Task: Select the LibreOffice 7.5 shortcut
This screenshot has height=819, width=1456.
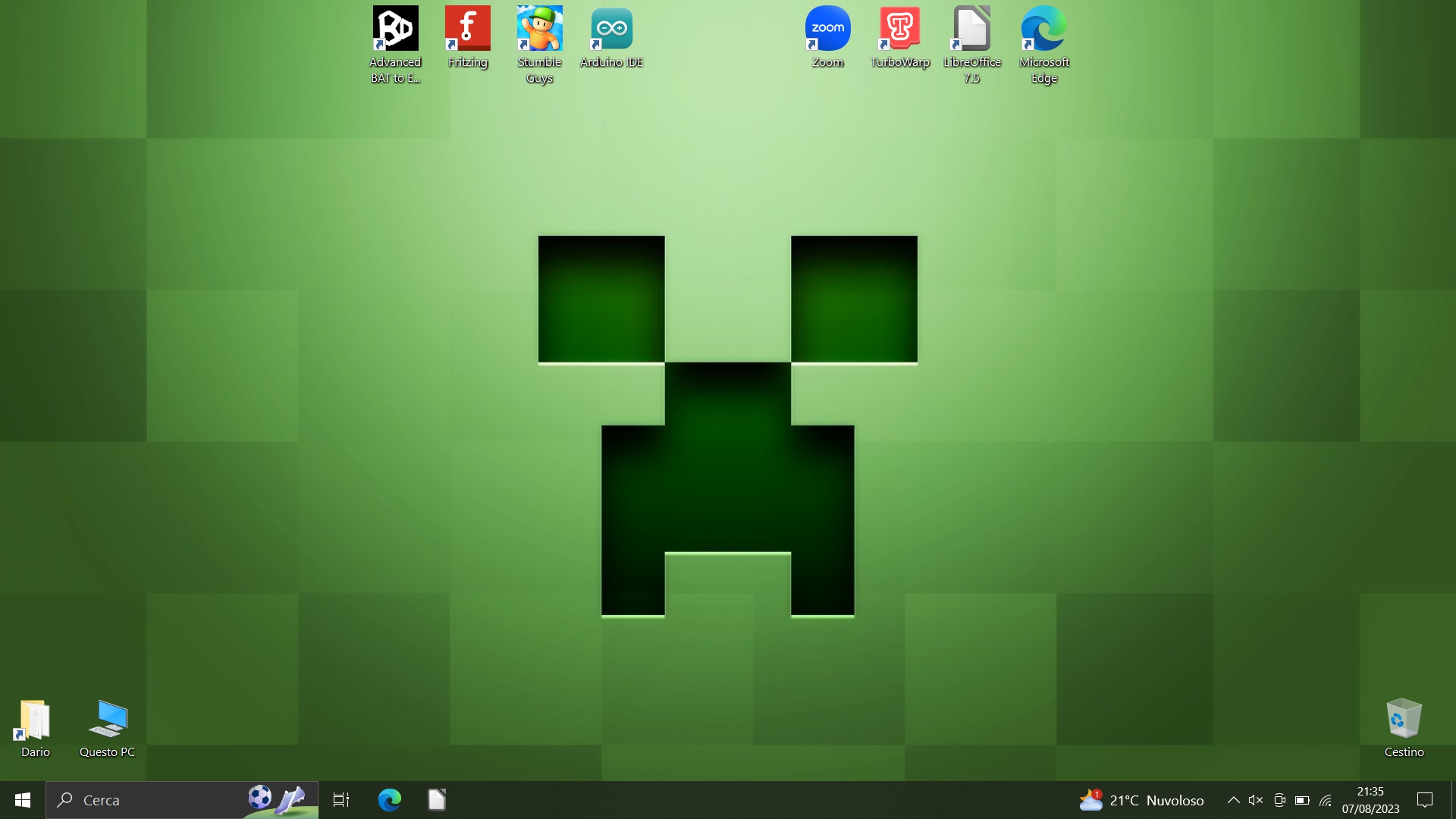Action: click(x=971, y=30)
